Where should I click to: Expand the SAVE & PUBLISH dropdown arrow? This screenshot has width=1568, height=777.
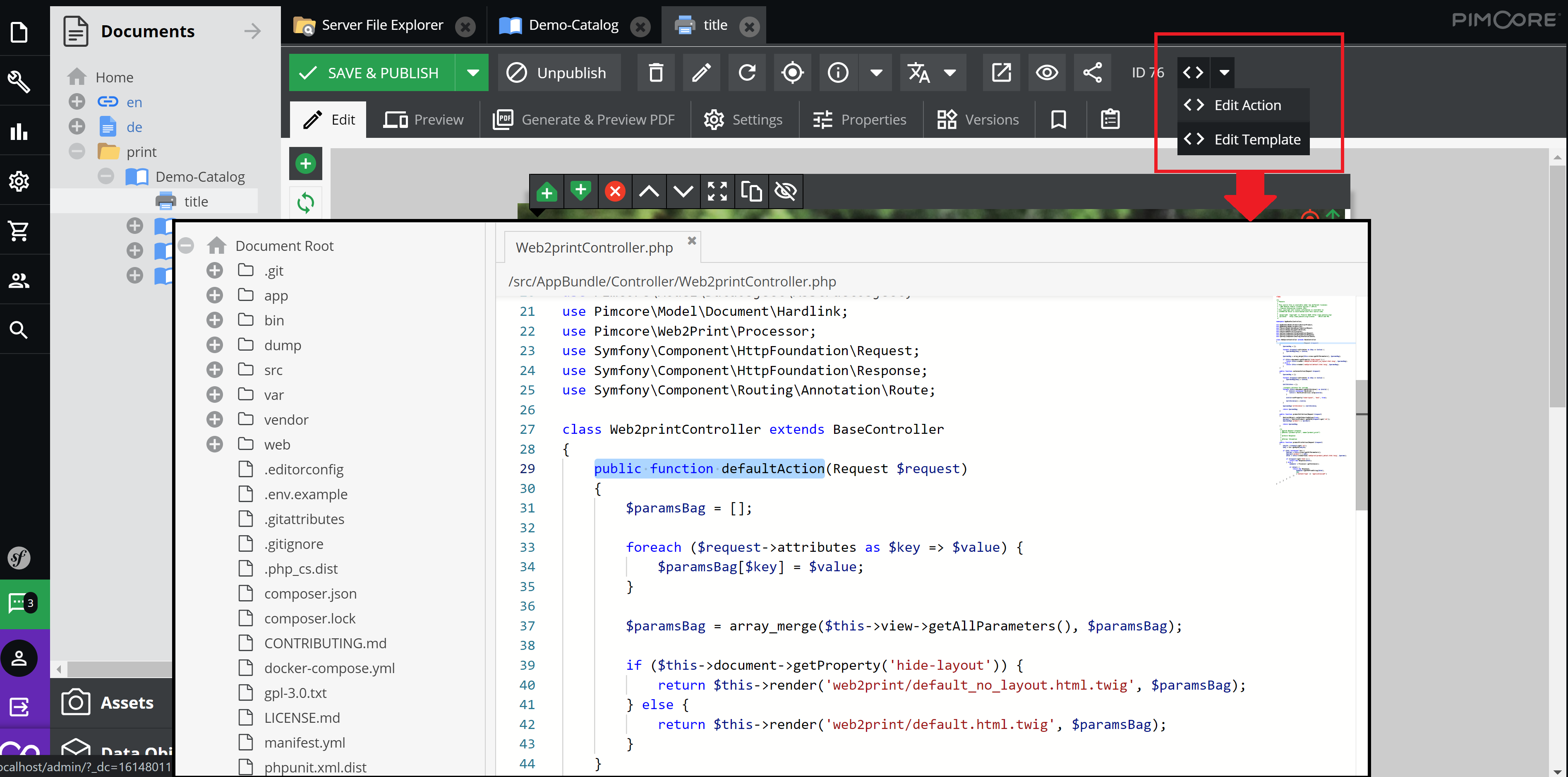[x=472, y=72]
